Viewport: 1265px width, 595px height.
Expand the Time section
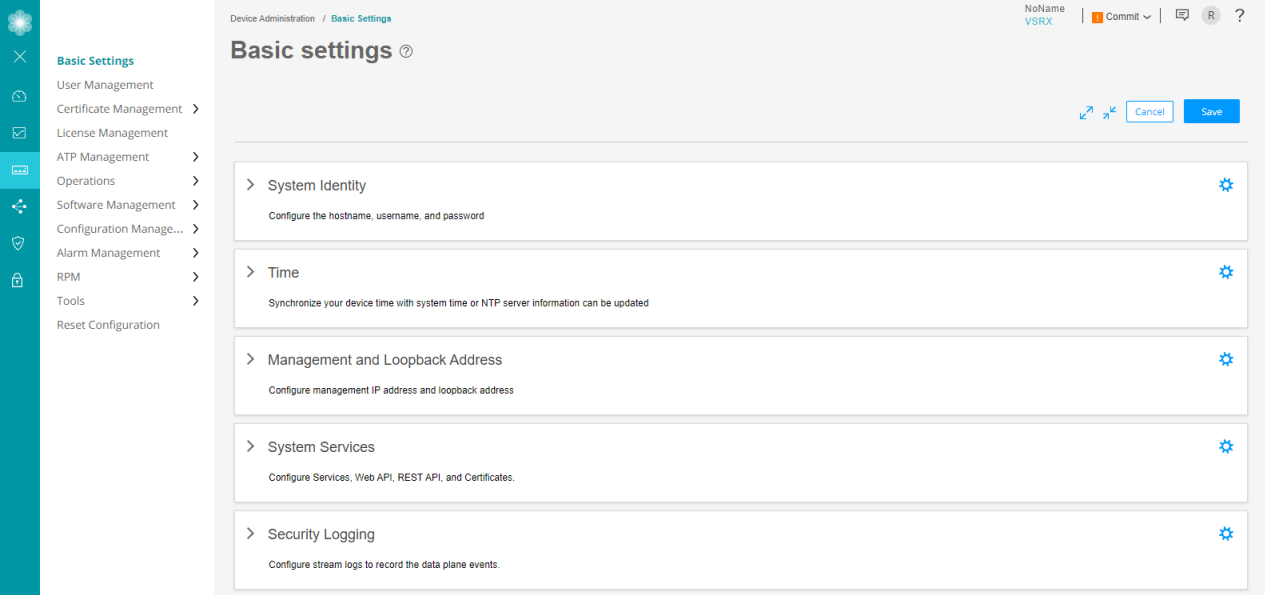(x=251, y=272)
